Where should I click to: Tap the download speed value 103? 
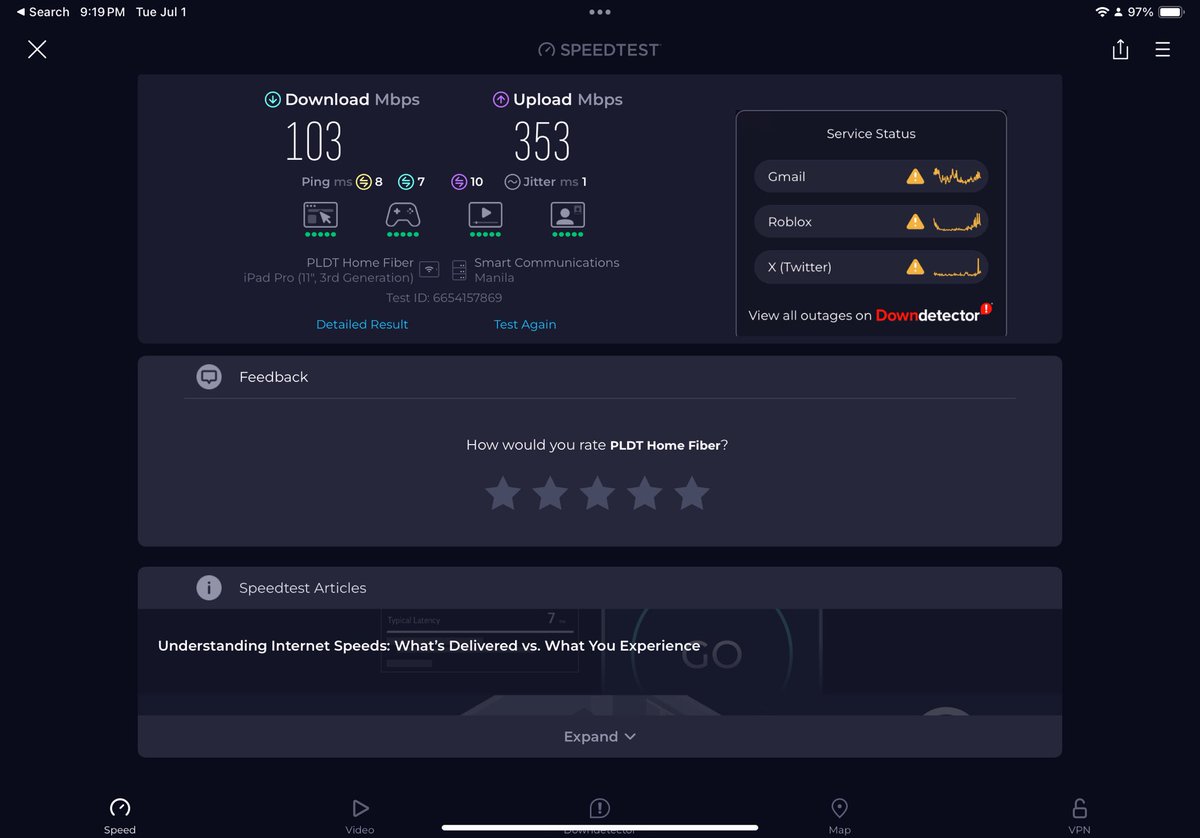pos(314,142)
